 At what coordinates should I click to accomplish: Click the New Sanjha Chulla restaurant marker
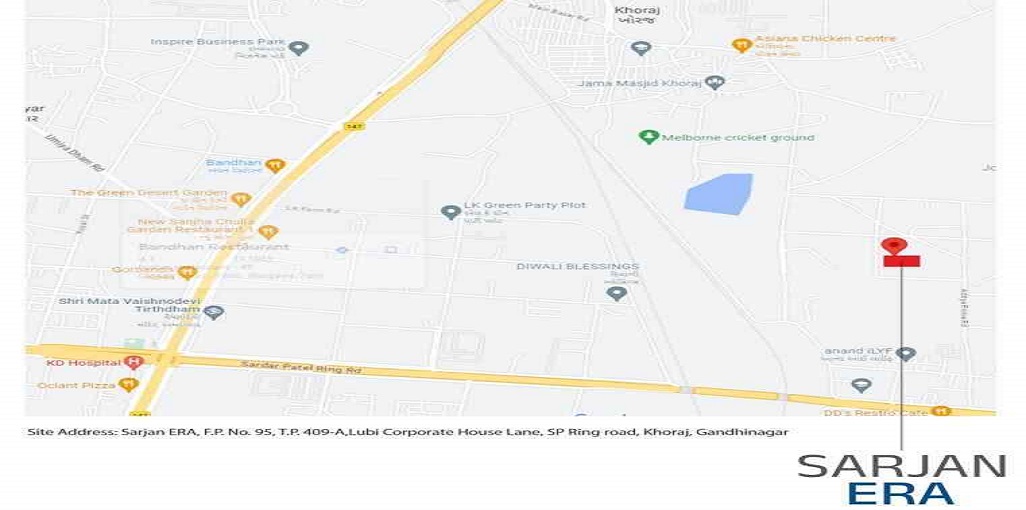[268, 231]
